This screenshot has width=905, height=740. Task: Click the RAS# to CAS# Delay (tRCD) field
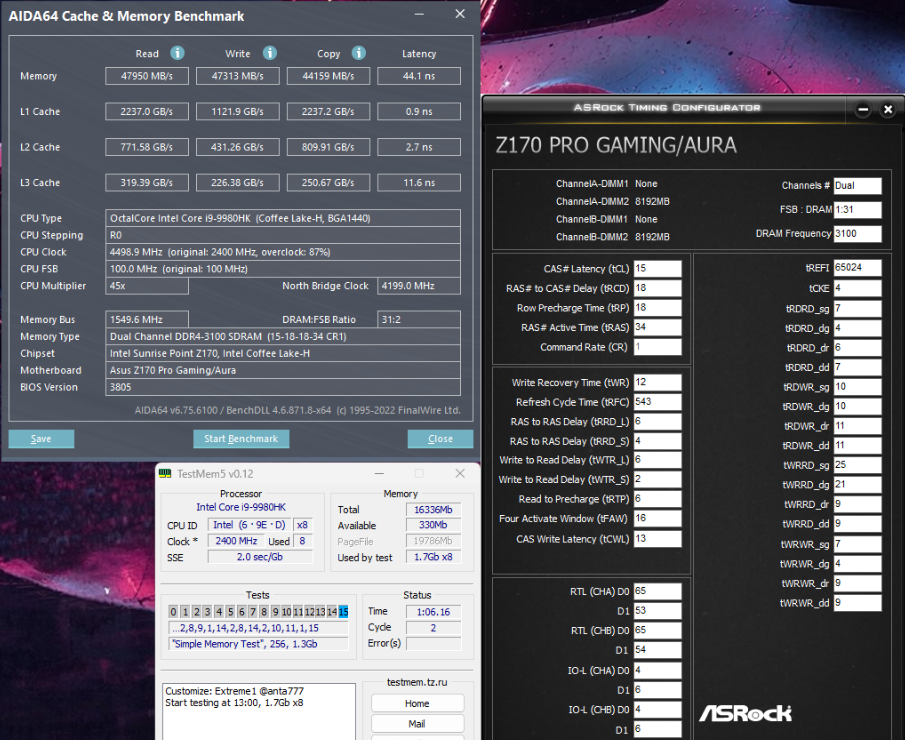[x=657, y=288]
